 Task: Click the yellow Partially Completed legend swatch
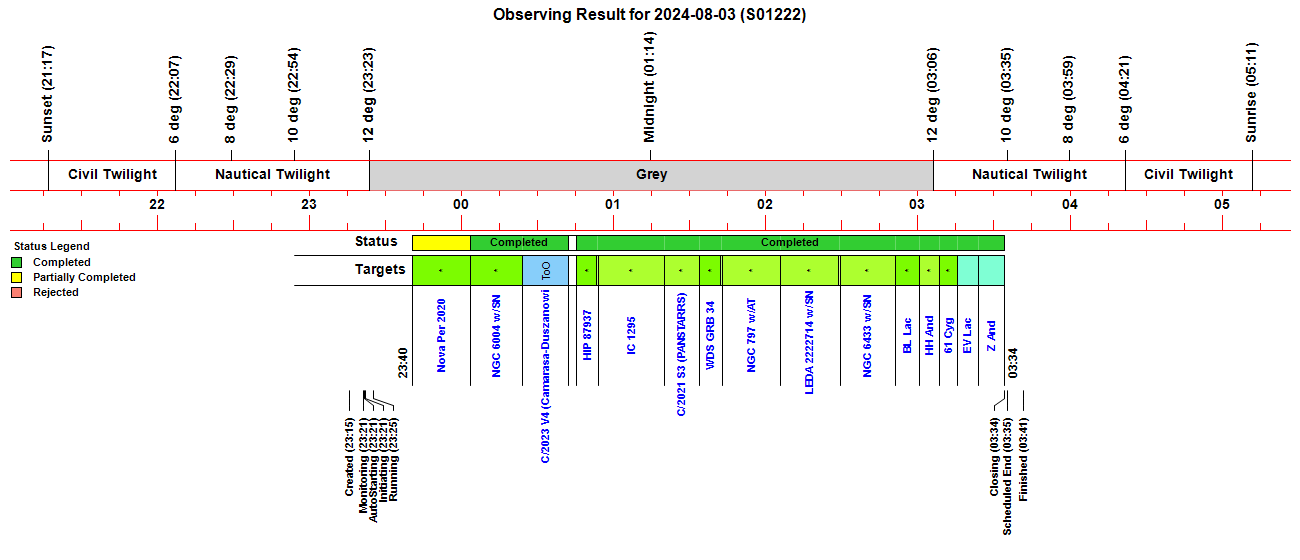point(16,277)
